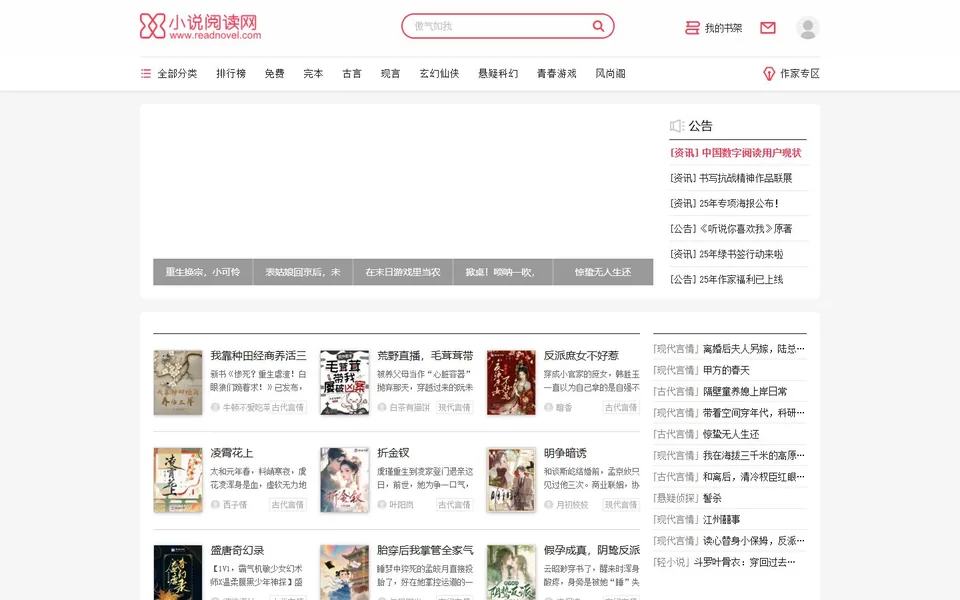
Task: Select the 免费 nav item
Action: [x=274, y=73]
